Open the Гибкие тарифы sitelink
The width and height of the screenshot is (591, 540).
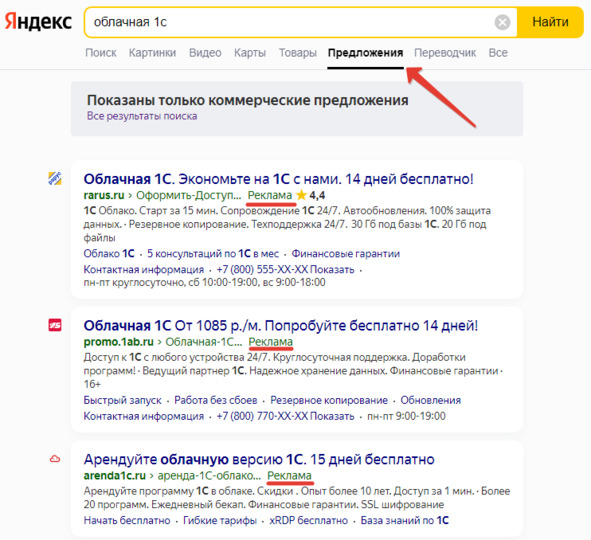pos(220,521)
